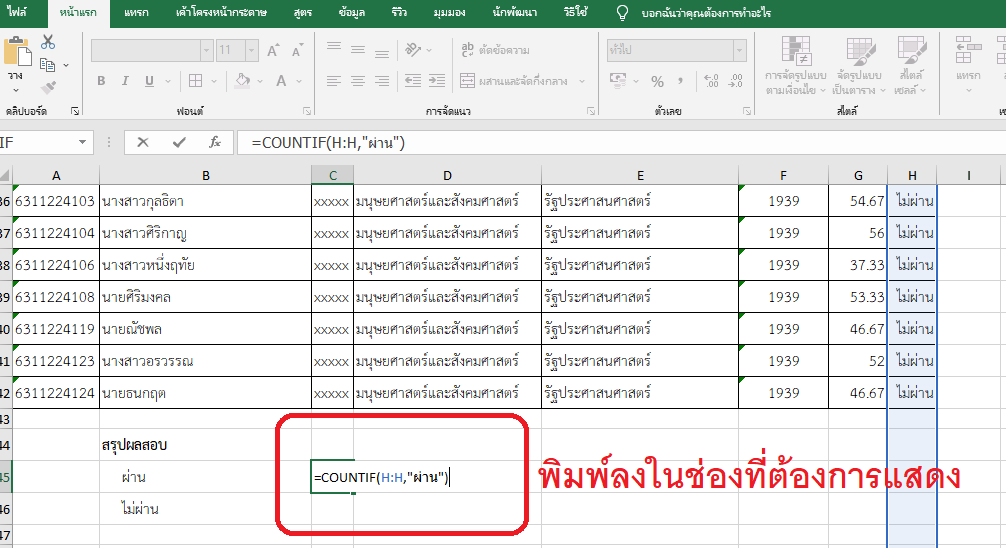Screen dimensions: 1006x548
Task: Open font group dialog launcher
Action: coord(307,111)
